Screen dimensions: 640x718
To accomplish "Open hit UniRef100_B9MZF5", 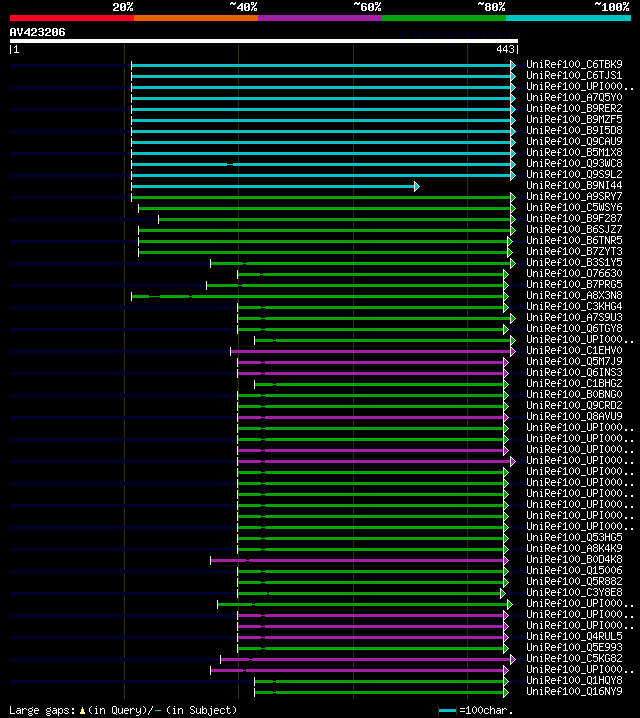I will (574, 120).
